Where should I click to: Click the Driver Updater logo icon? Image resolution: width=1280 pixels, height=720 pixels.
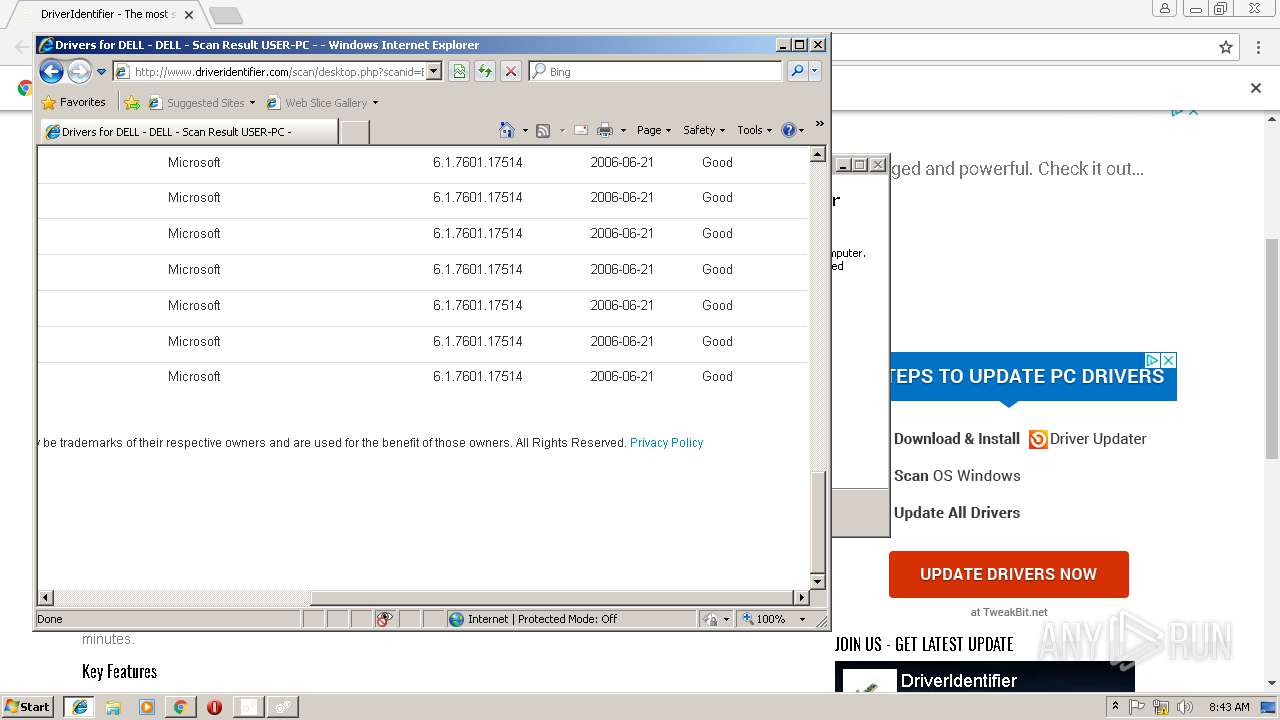click(1038, 439)
